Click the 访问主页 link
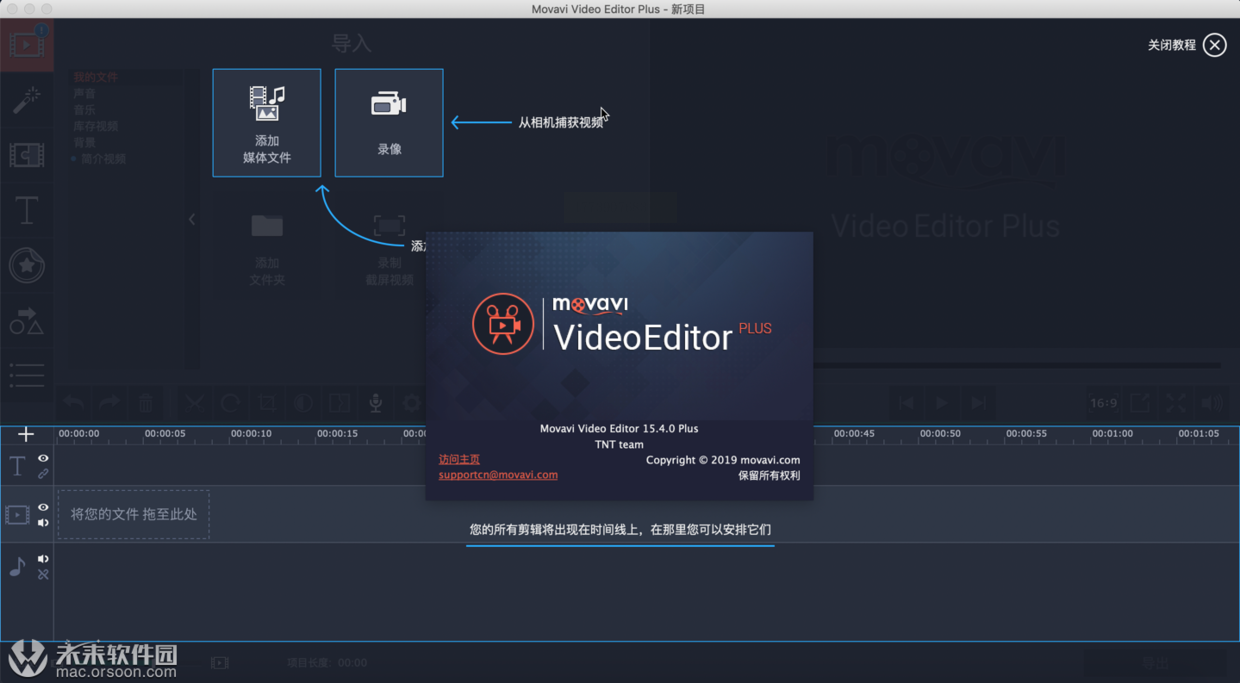 (x=459, y=459)
